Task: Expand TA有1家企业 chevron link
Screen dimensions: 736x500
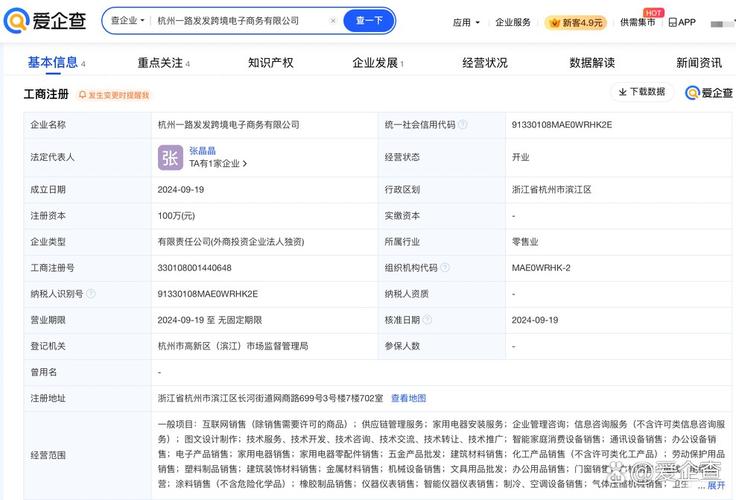Action: tap(218, 163)
